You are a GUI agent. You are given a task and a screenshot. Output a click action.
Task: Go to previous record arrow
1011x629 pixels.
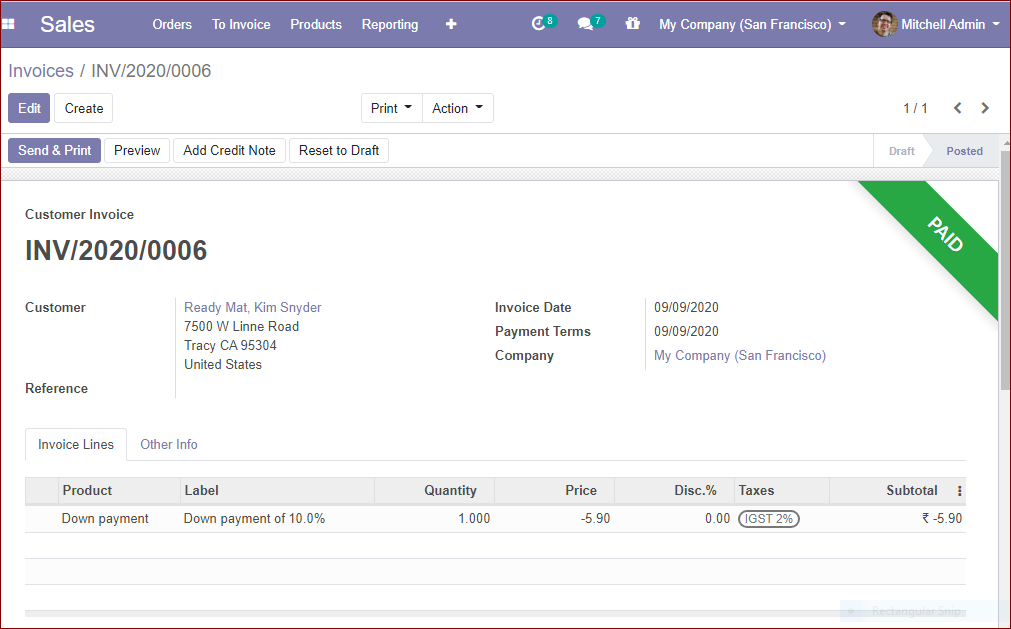pyautogui.click(x=957, y=108)
